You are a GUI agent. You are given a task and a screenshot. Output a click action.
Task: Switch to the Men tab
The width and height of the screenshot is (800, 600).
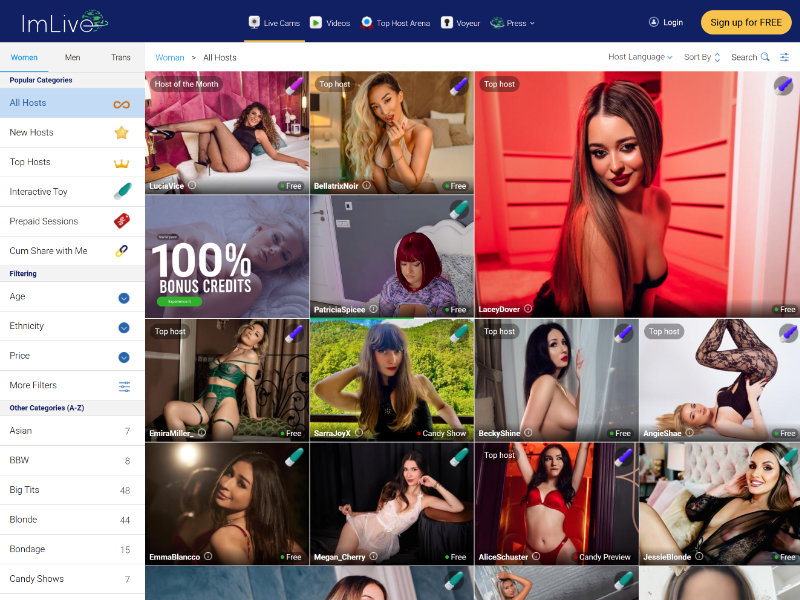point(73,57)
